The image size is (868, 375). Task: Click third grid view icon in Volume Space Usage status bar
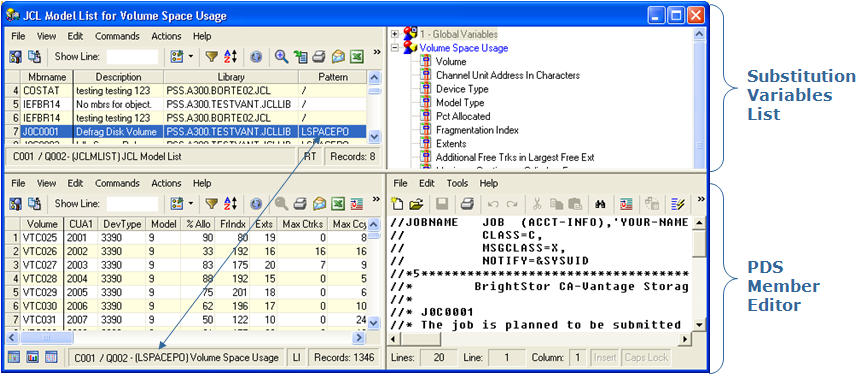coord(51,358)
